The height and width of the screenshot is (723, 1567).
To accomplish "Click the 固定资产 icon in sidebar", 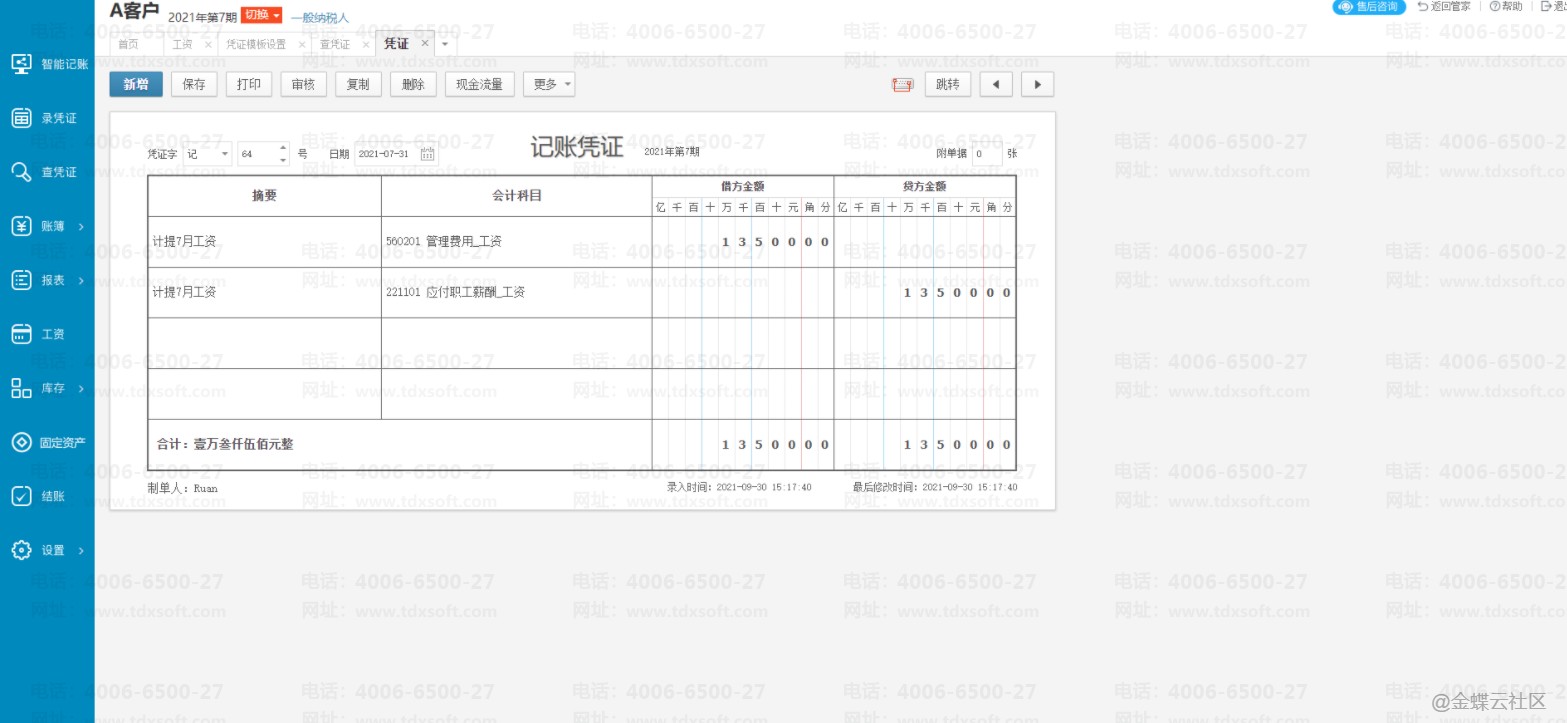I will [x=21, y=442].
